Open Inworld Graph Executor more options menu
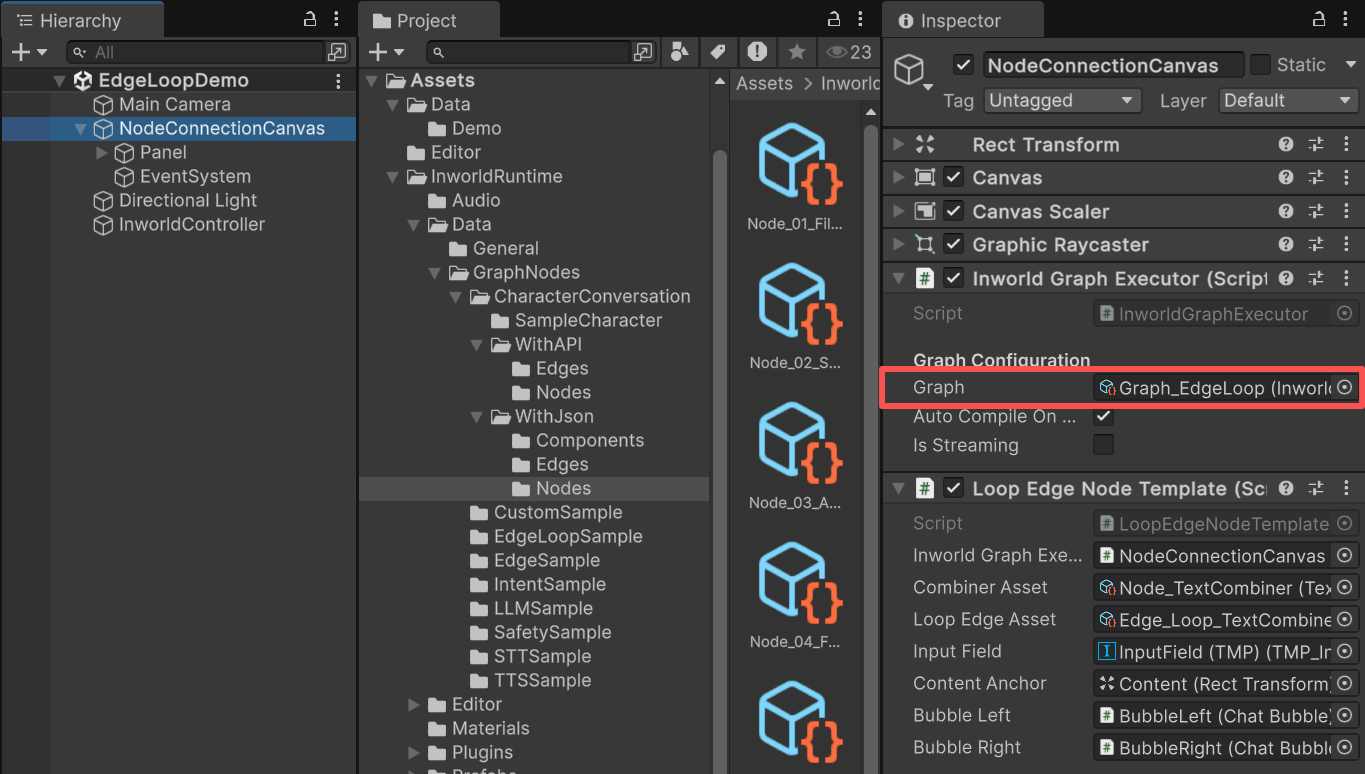Viewport: 1365px width, 774px height. 1346,279
